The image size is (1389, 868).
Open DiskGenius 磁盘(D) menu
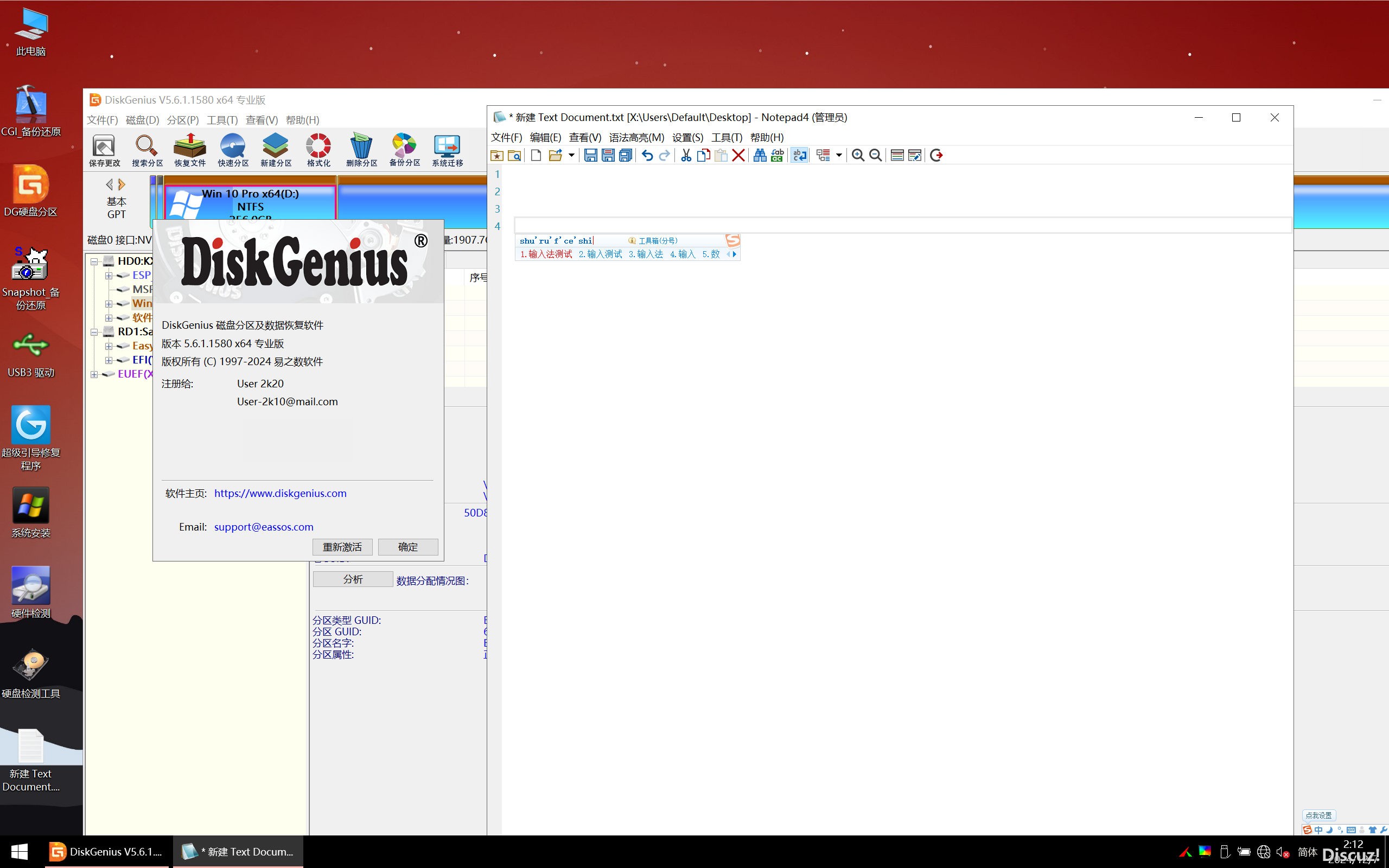142,120
